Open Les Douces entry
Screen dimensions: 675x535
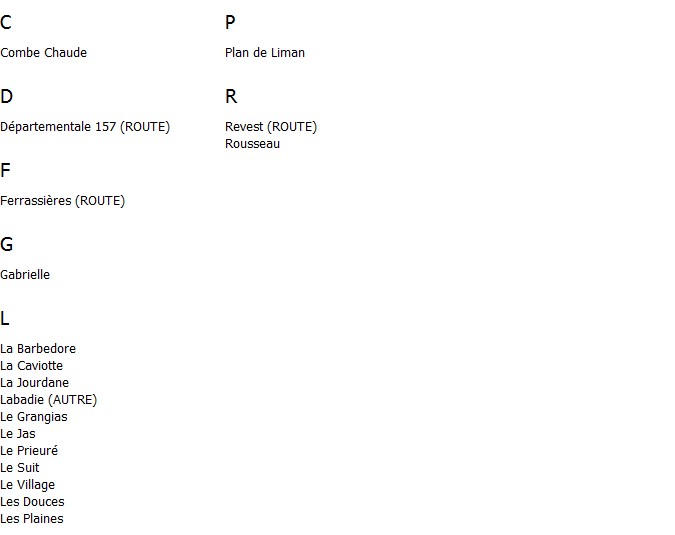pyautogui.click(x=32, y=501)
